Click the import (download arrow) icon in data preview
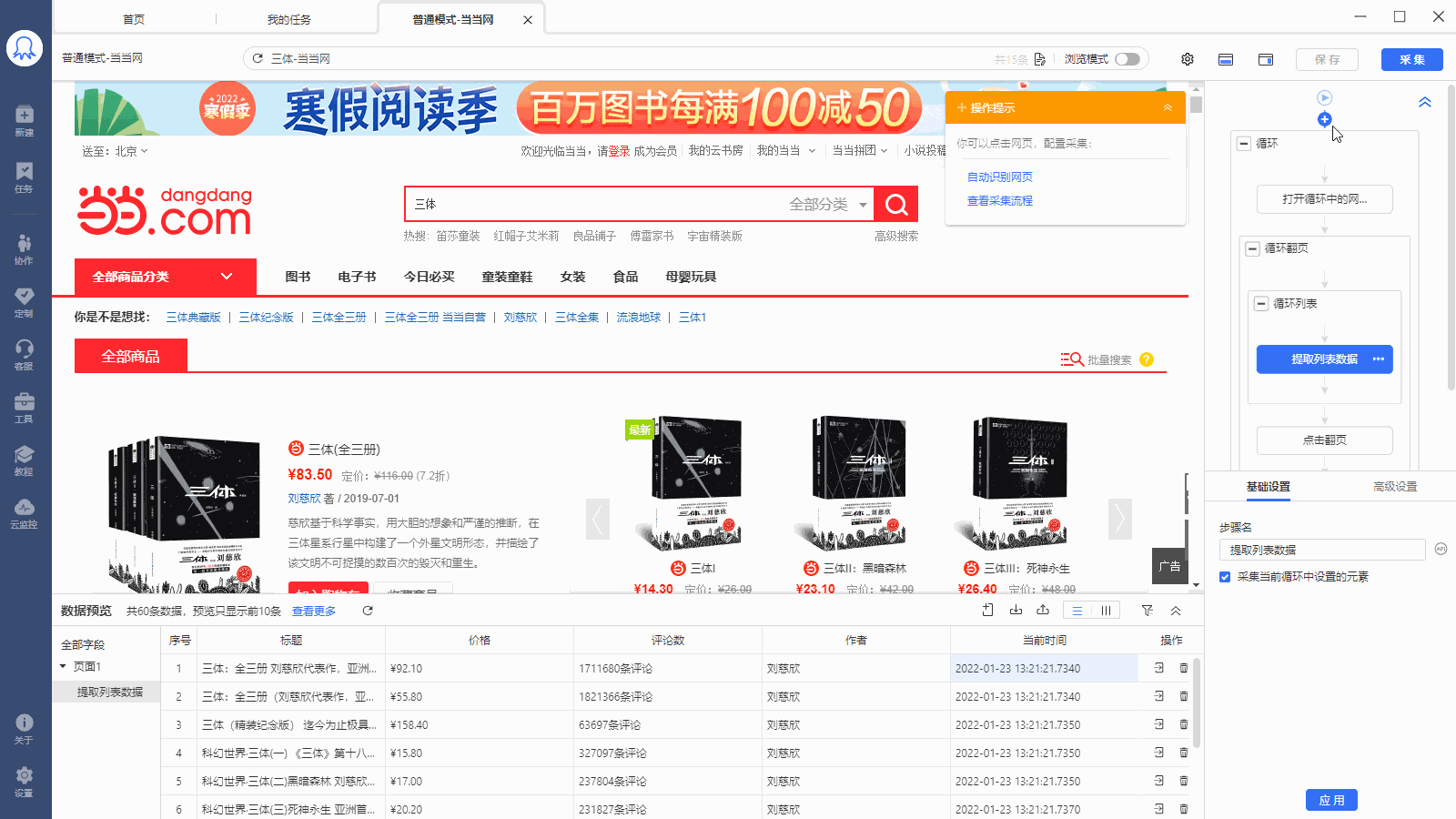The width and height of the screenshot is (1456, 819). pos(1016,611)
